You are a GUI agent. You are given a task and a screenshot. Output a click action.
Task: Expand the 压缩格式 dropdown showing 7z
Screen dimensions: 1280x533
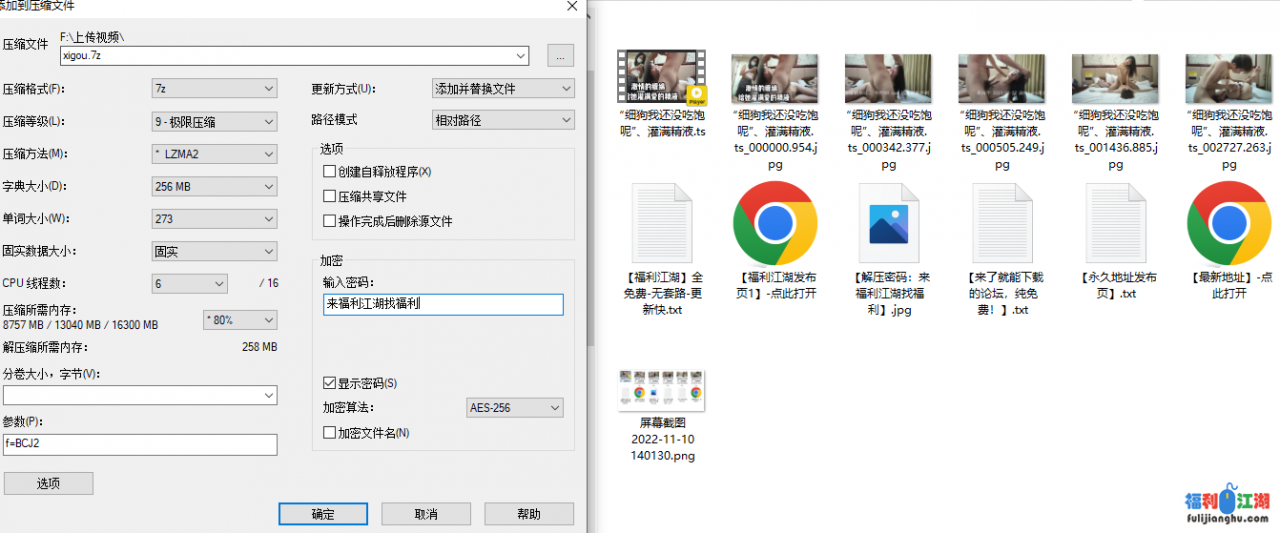(x=214, y=89)
